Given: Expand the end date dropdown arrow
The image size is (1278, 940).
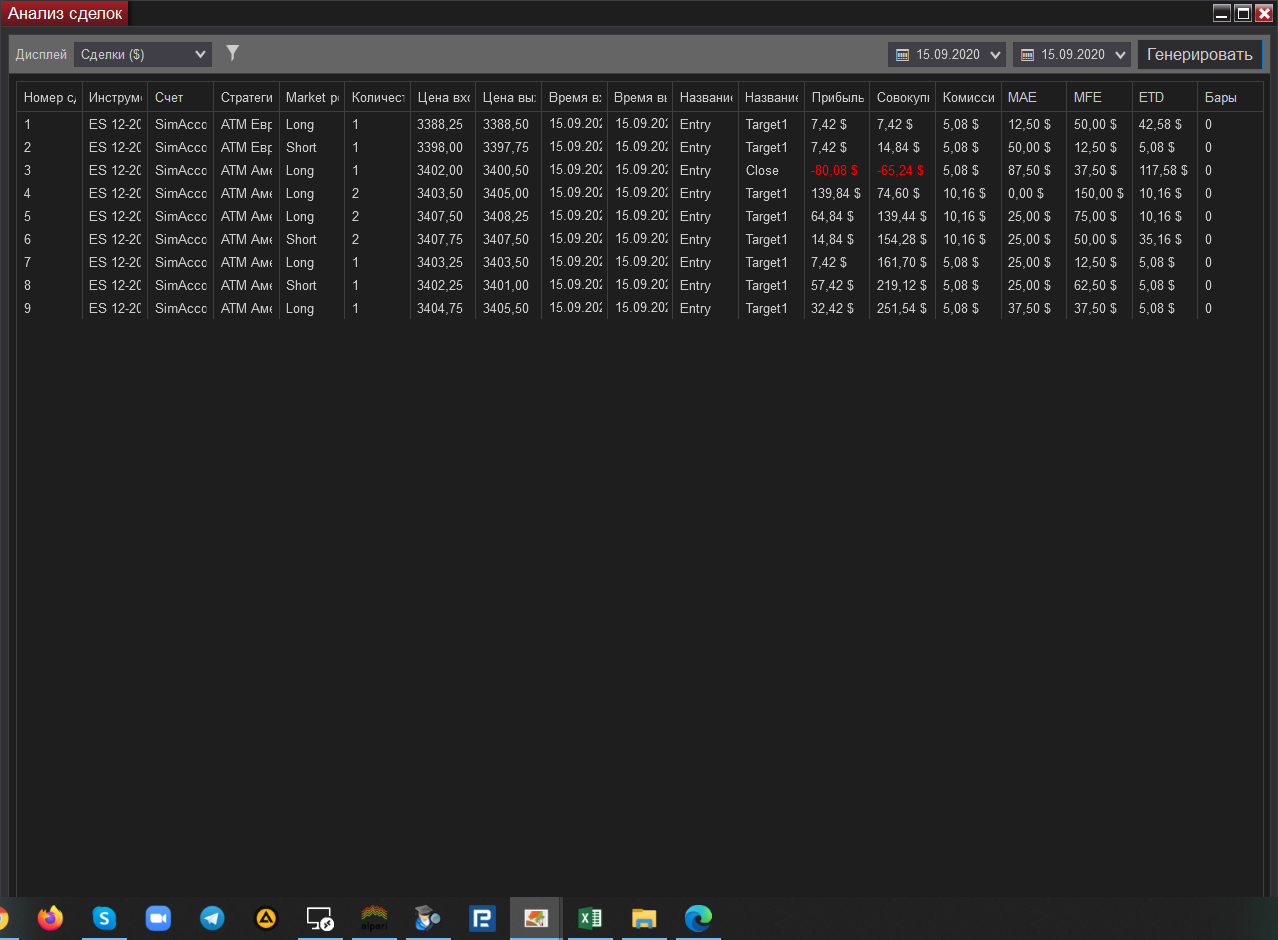Looking at the screenshot, I should (1119, 55).
